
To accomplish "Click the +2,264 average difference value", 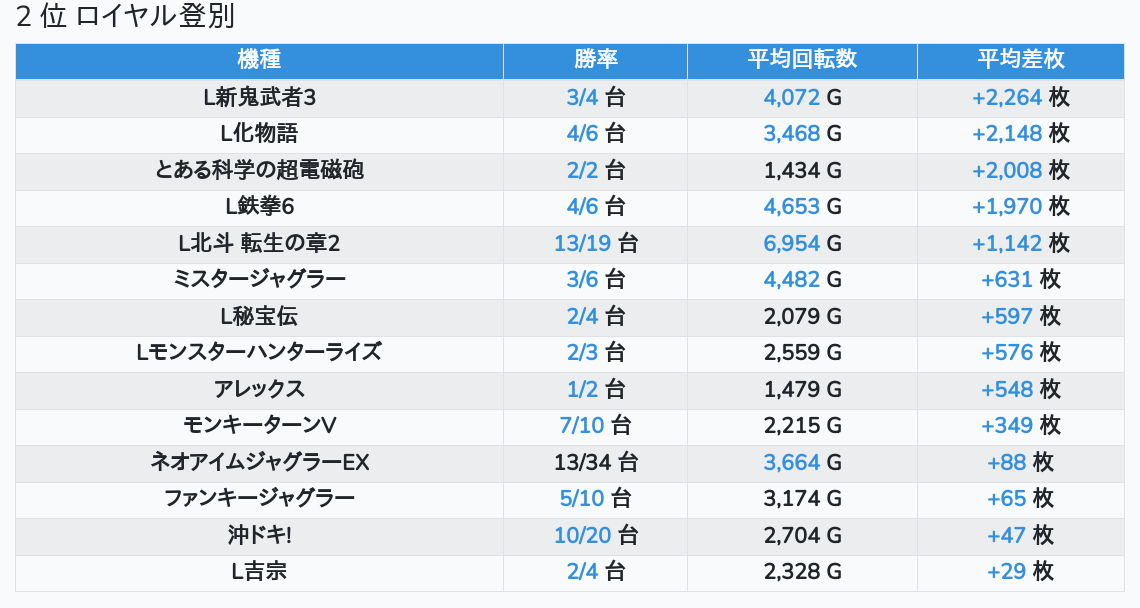I will [x=1007, y=97].
